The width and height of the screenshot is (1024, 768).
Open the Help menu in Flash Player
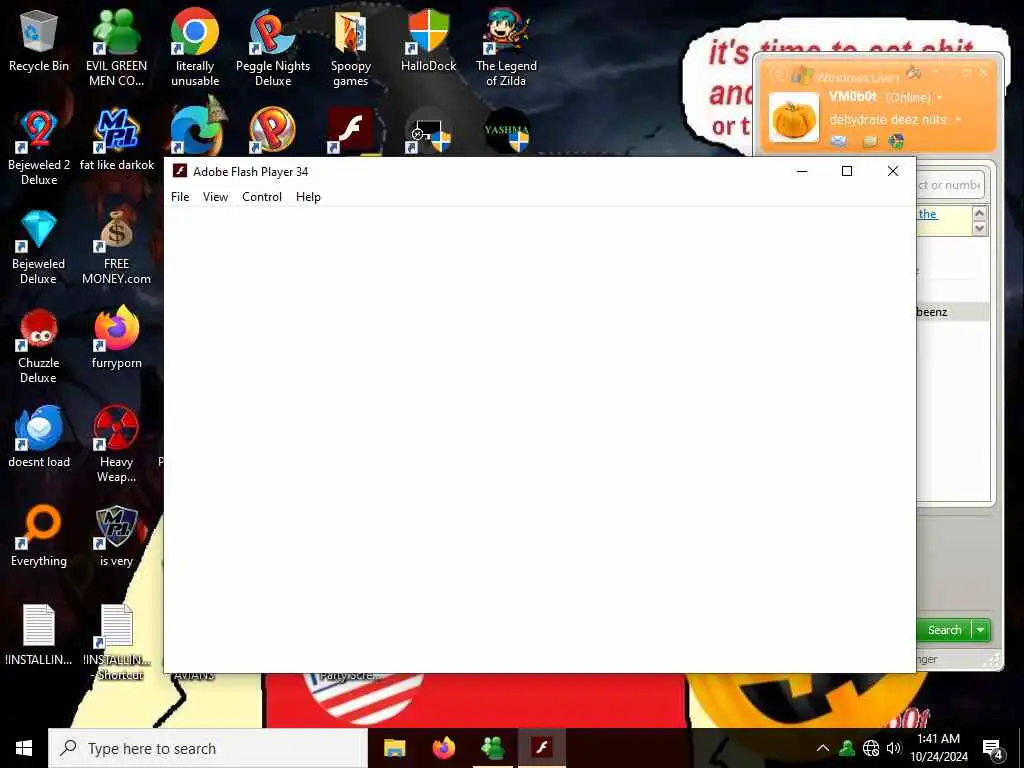[x=308, y=197]
